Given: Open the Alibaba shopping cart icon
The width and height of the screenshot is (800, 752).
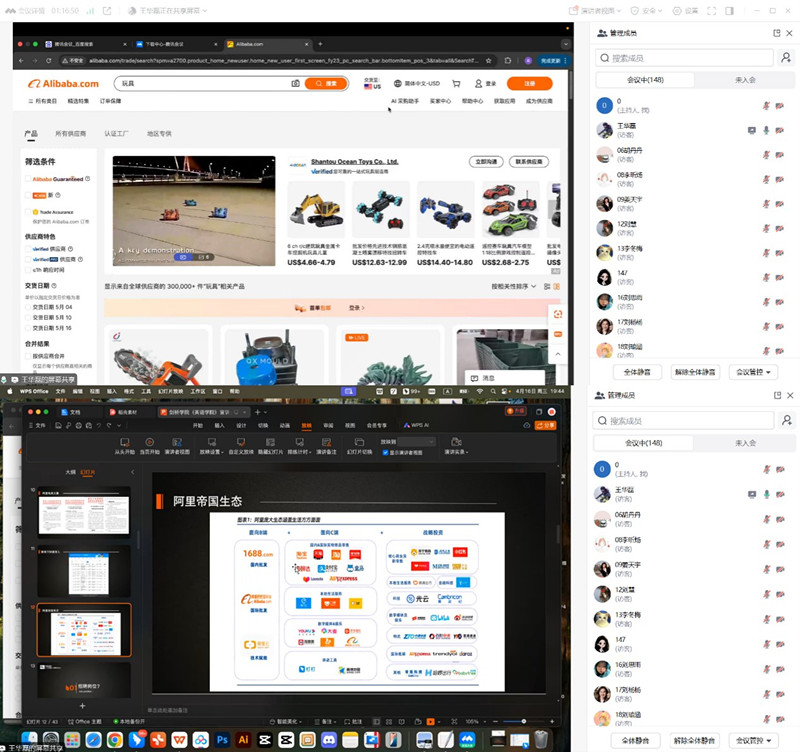Looking at the screenshot, I should (x=456, y=84).
